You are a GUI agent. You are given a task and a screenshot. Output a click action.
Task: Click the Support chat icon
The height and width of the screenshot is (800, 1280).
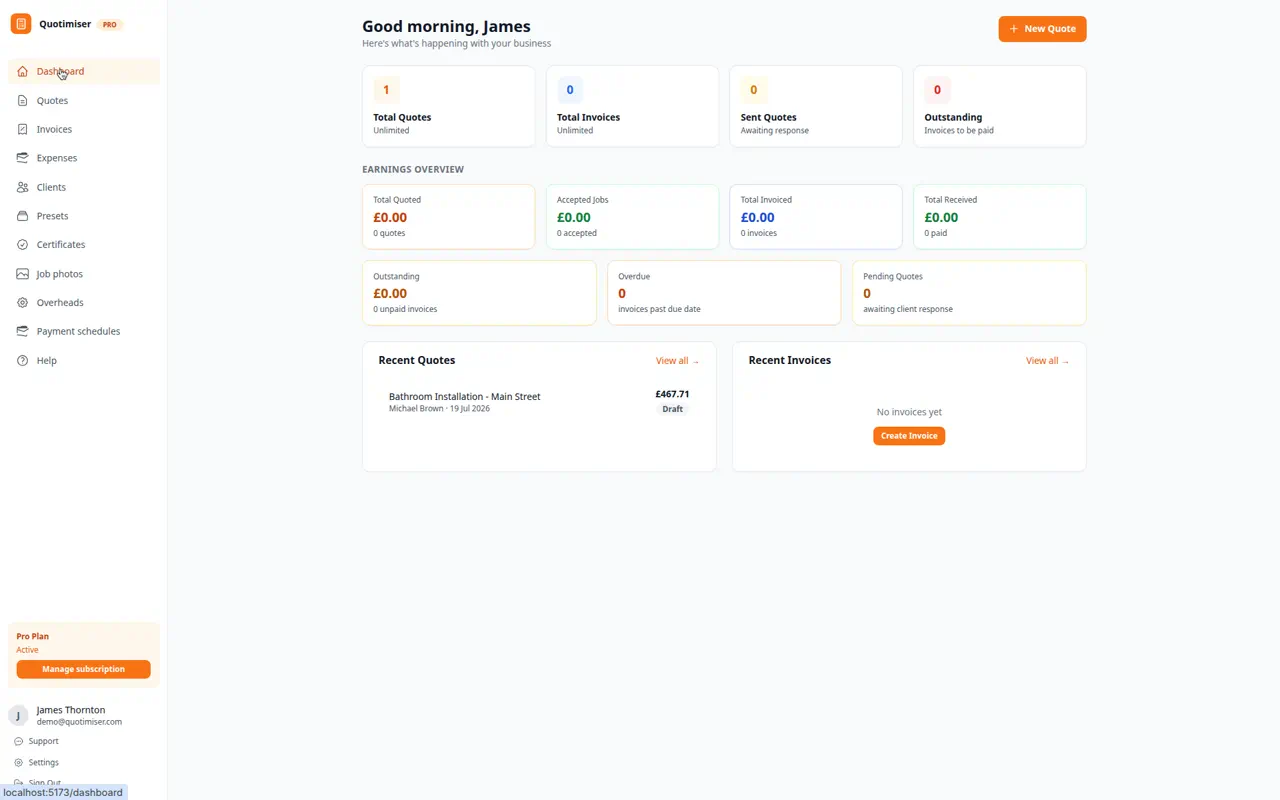click(18, 741)
